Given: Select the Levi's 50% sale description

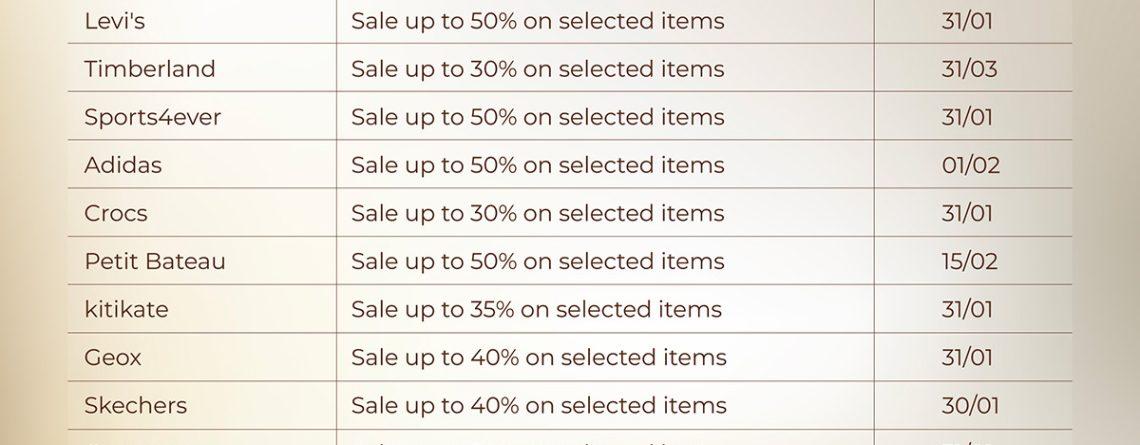Looking at the screenshot, I should point(537,21).
